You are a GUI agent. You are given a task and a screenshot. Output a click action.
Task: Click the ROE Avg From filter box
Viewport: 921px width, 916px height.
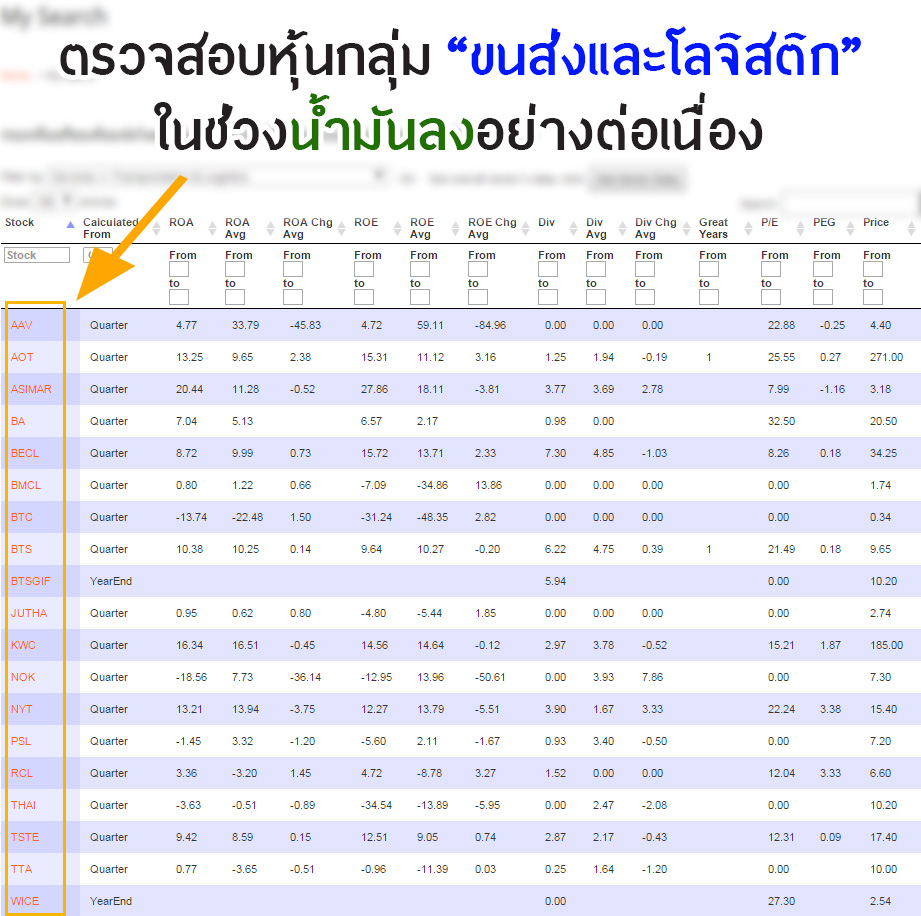pos(420,269)
